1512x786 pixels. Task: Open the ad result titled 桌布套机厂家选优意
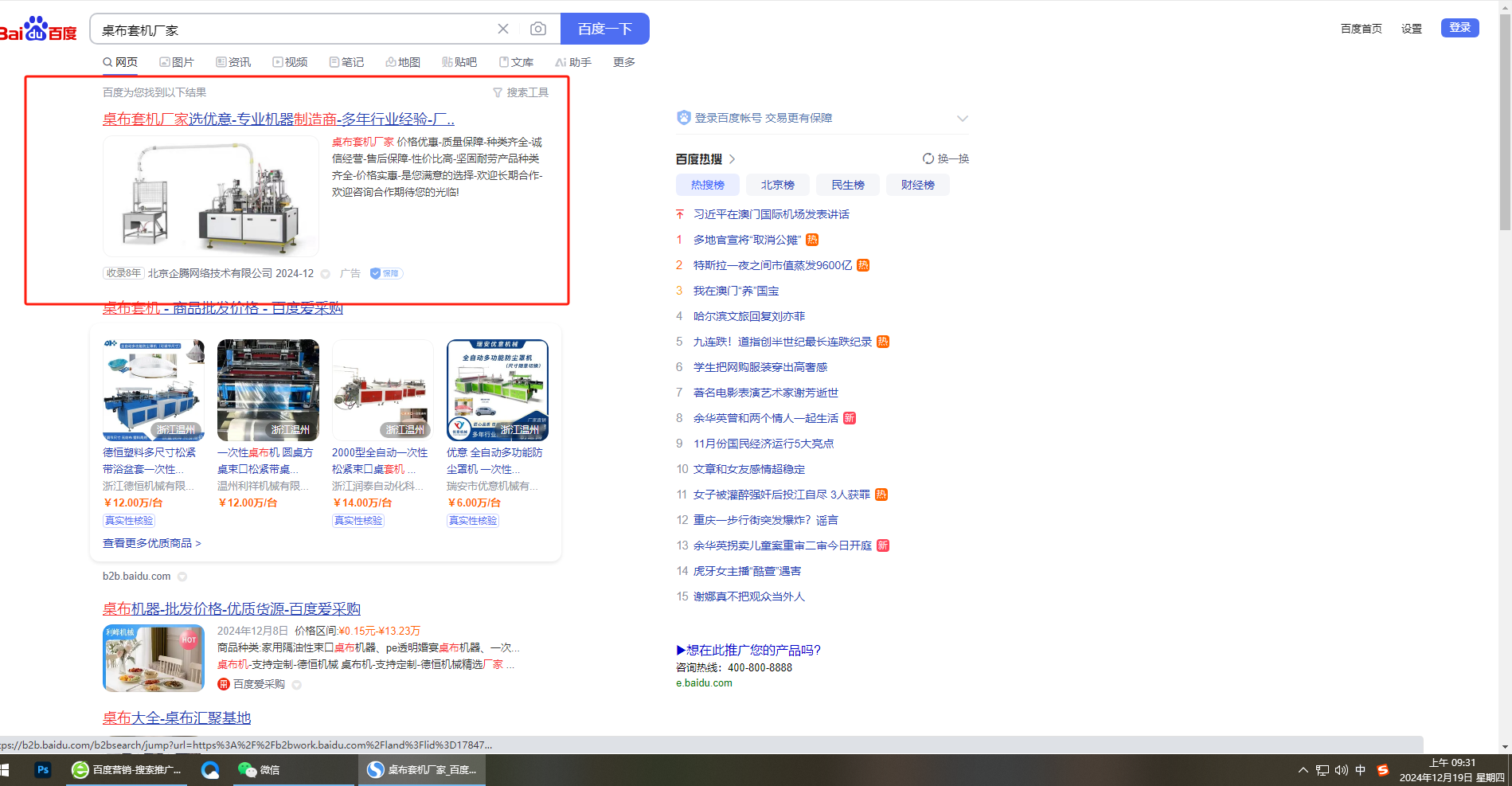[279, 119]
